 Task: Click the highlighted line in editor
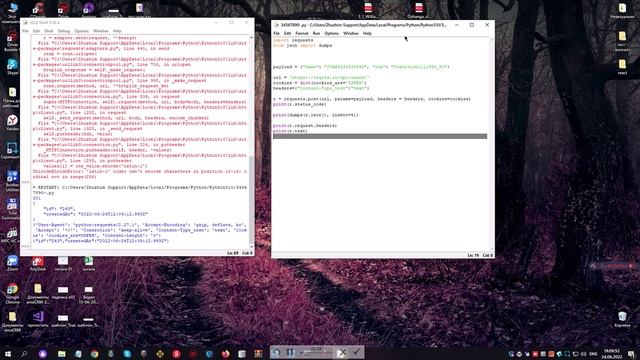tap(380, 136)
